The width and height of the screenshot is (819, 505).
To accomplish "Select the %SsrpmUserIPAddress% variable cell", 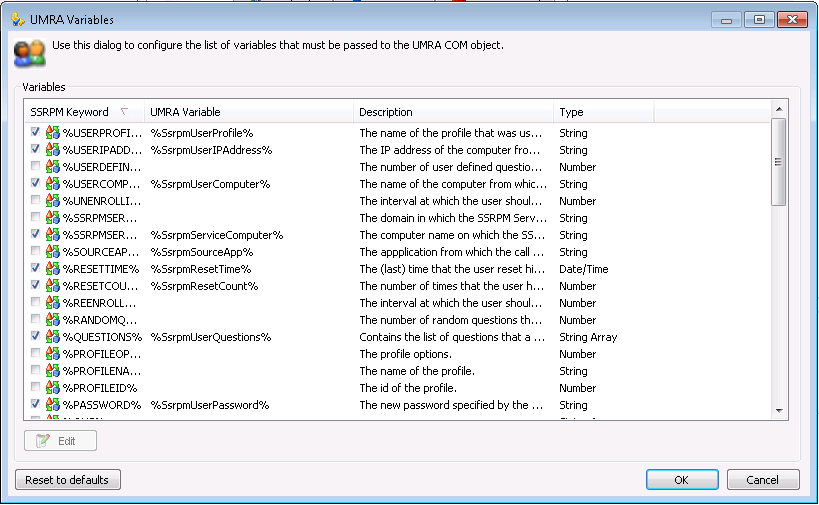I will 212,150.
